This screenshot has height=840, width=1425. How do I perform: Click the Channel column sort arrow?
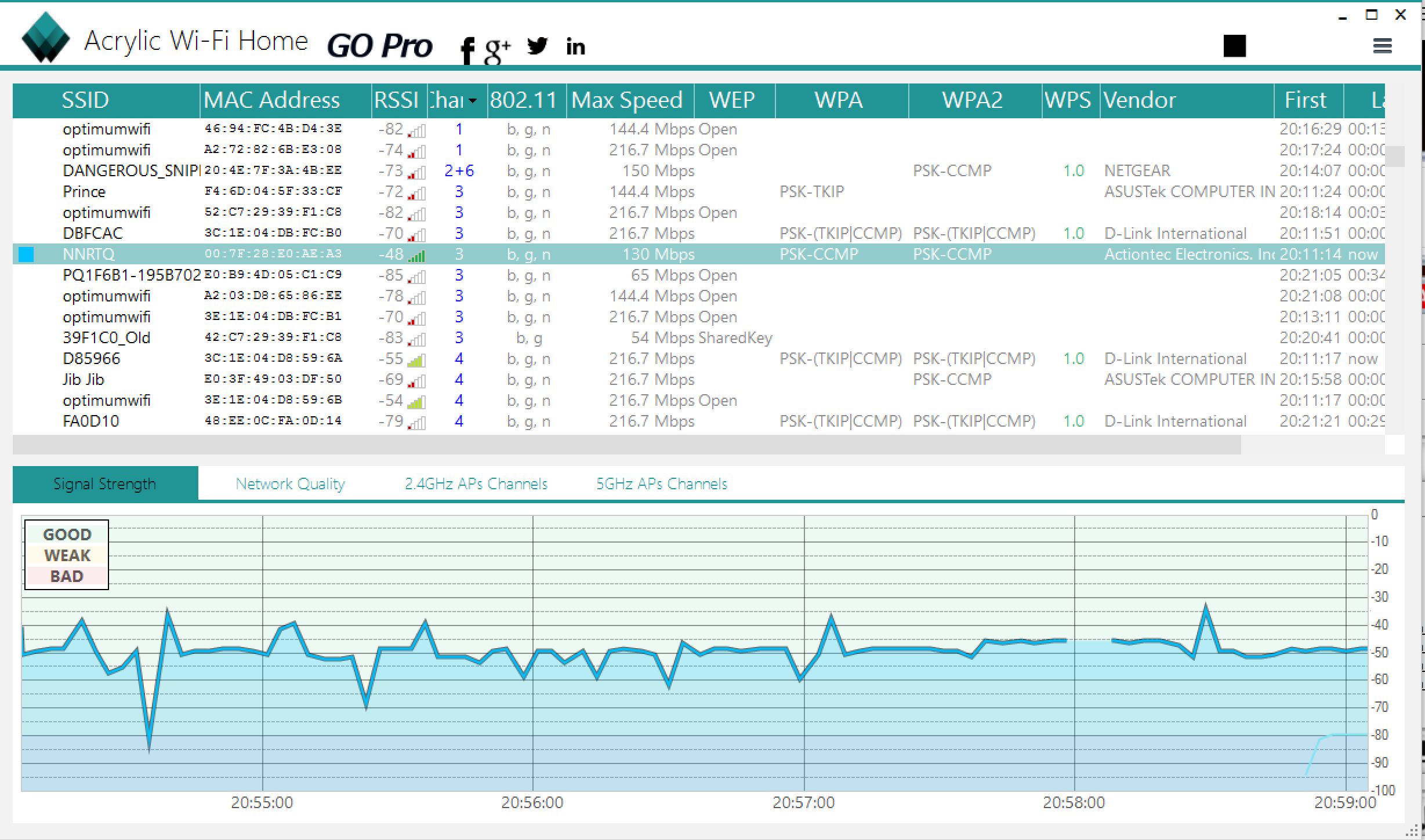coord(473,101)
